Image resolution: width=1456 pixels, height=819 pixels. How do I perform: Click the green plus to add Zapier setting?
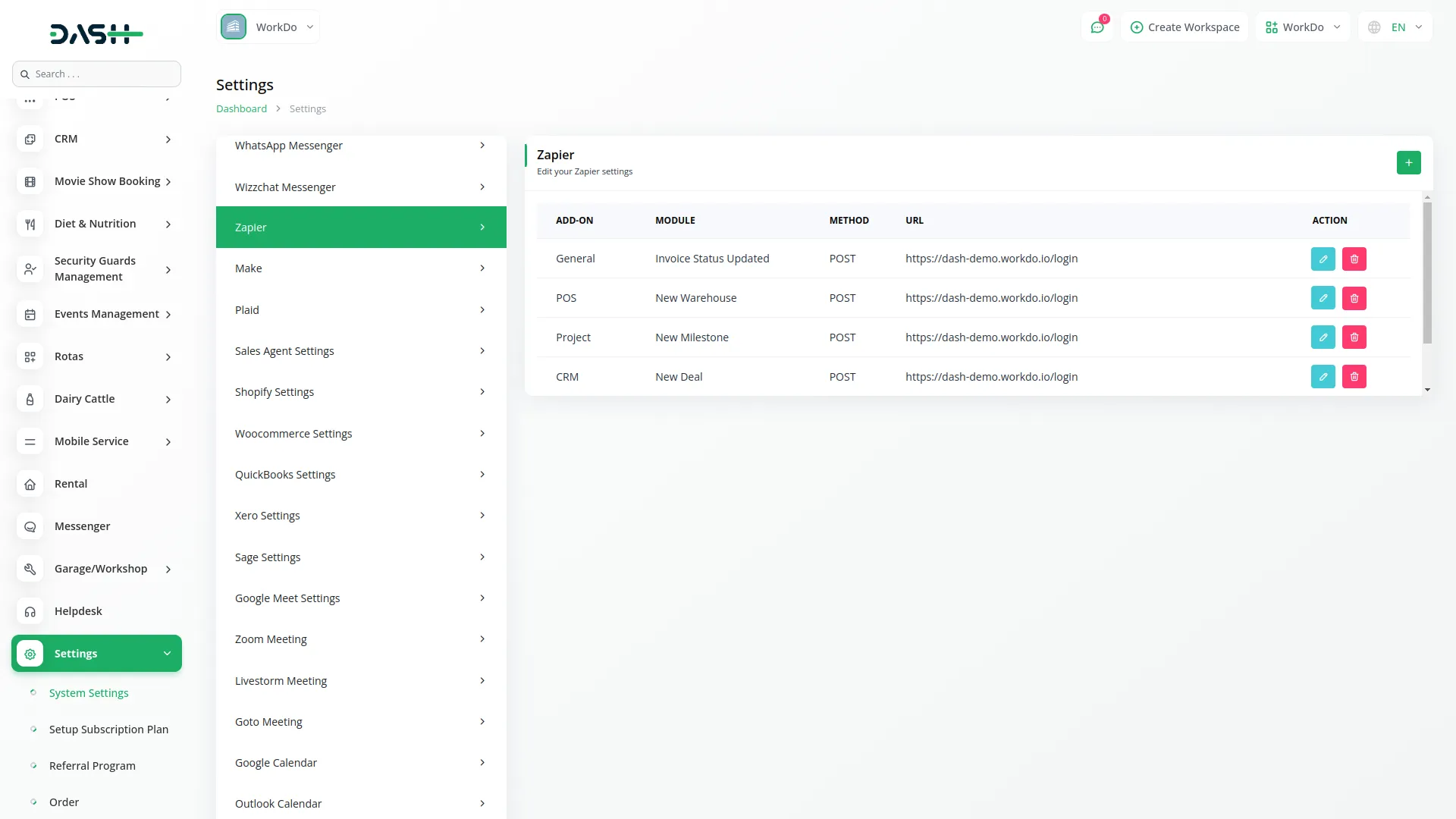[x=1408, y=162]
